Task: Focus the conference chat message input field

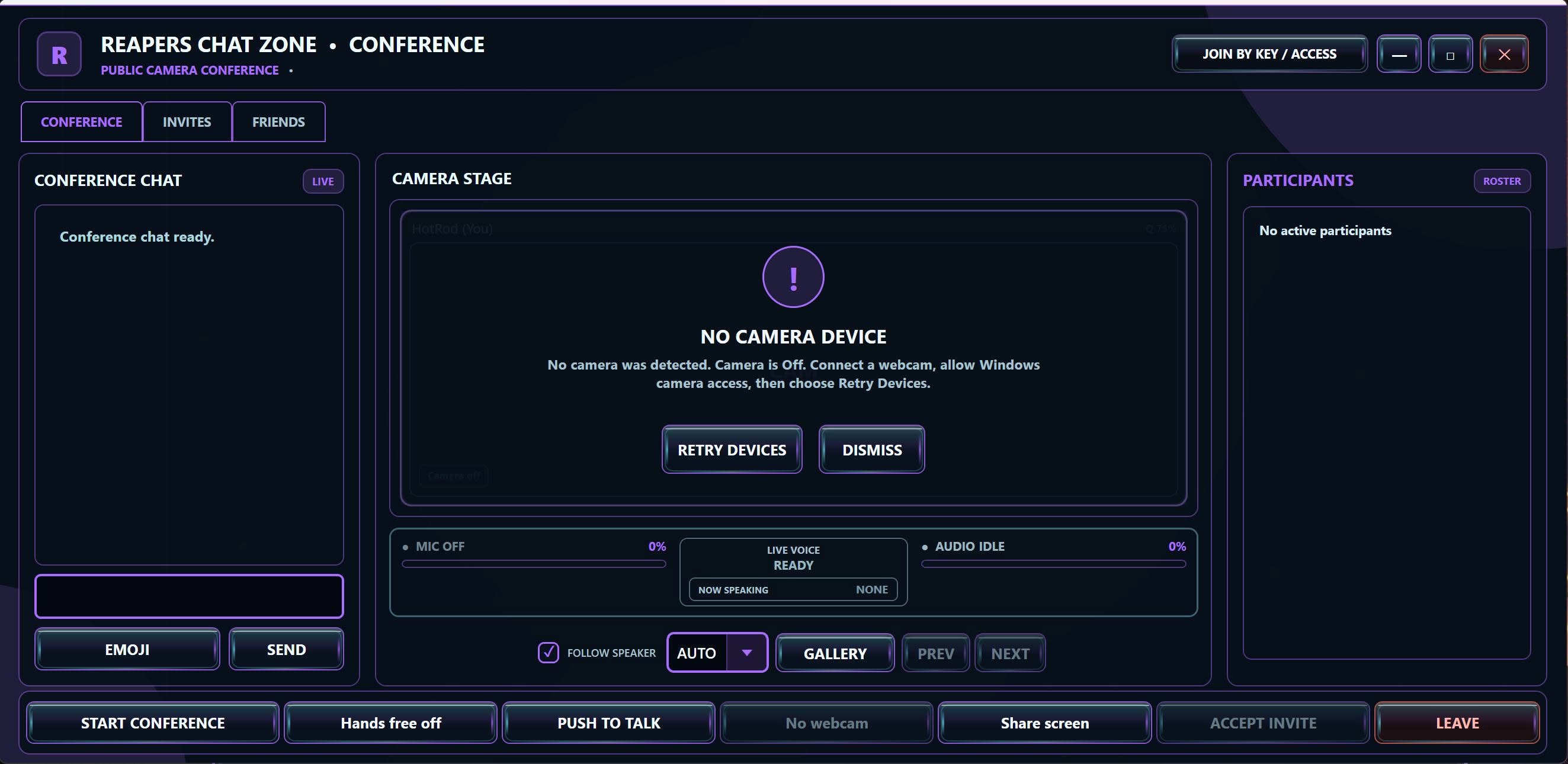Action: click(x=189, y=596)
